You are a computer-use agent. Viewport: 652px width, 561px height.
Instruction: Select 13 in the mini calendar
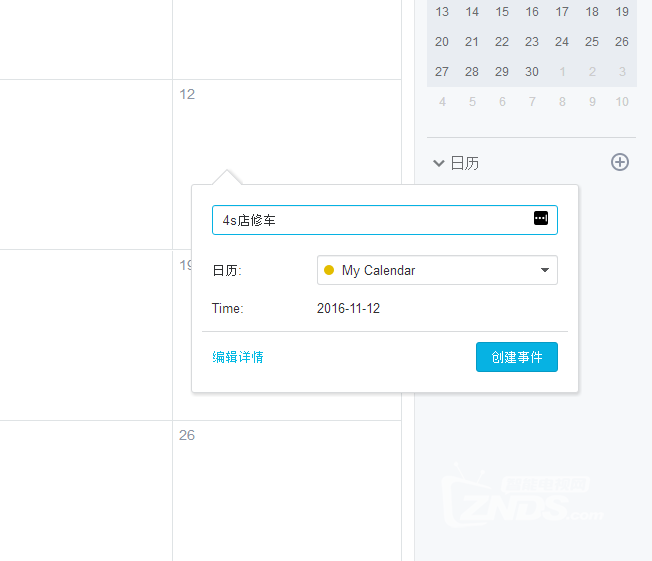[442, 12]
